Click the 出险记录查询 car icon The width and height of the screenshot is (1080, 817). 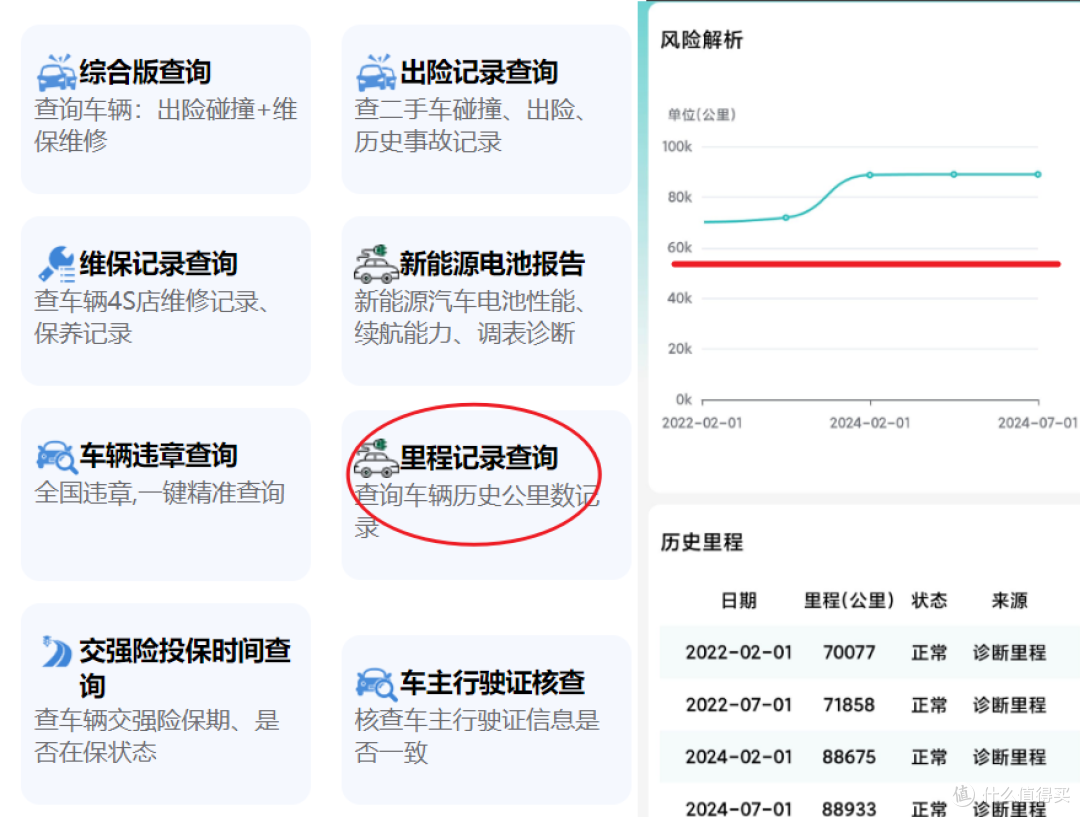376,73
